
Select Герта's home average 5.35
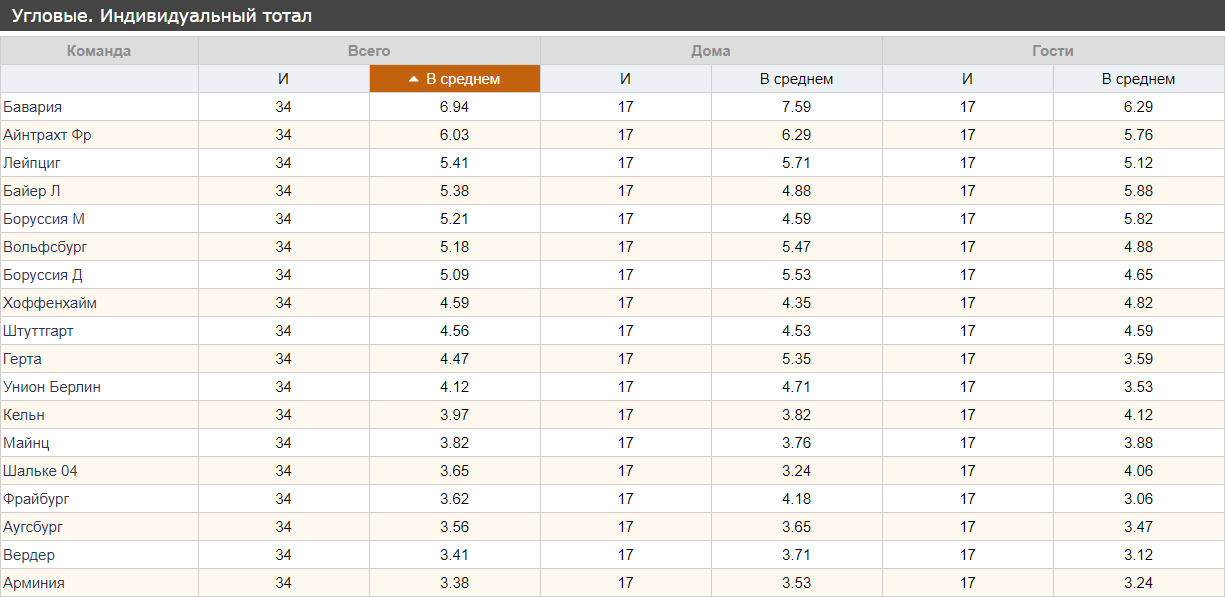pos(797,359)
